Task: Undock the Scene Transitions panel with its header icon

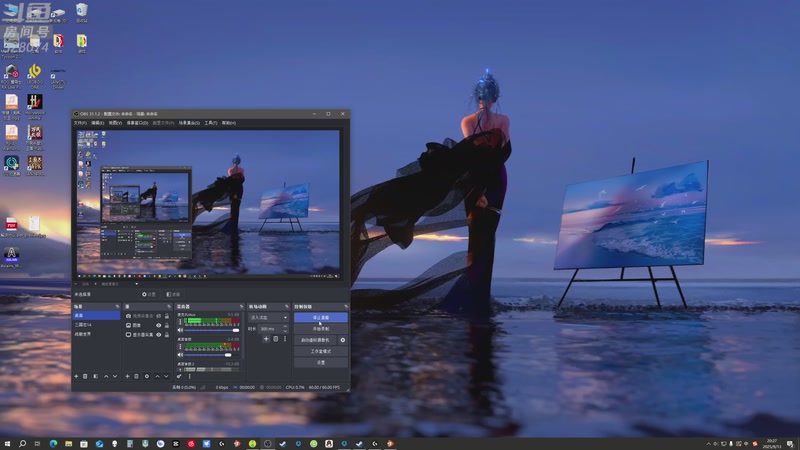Action: coord(286,307)
